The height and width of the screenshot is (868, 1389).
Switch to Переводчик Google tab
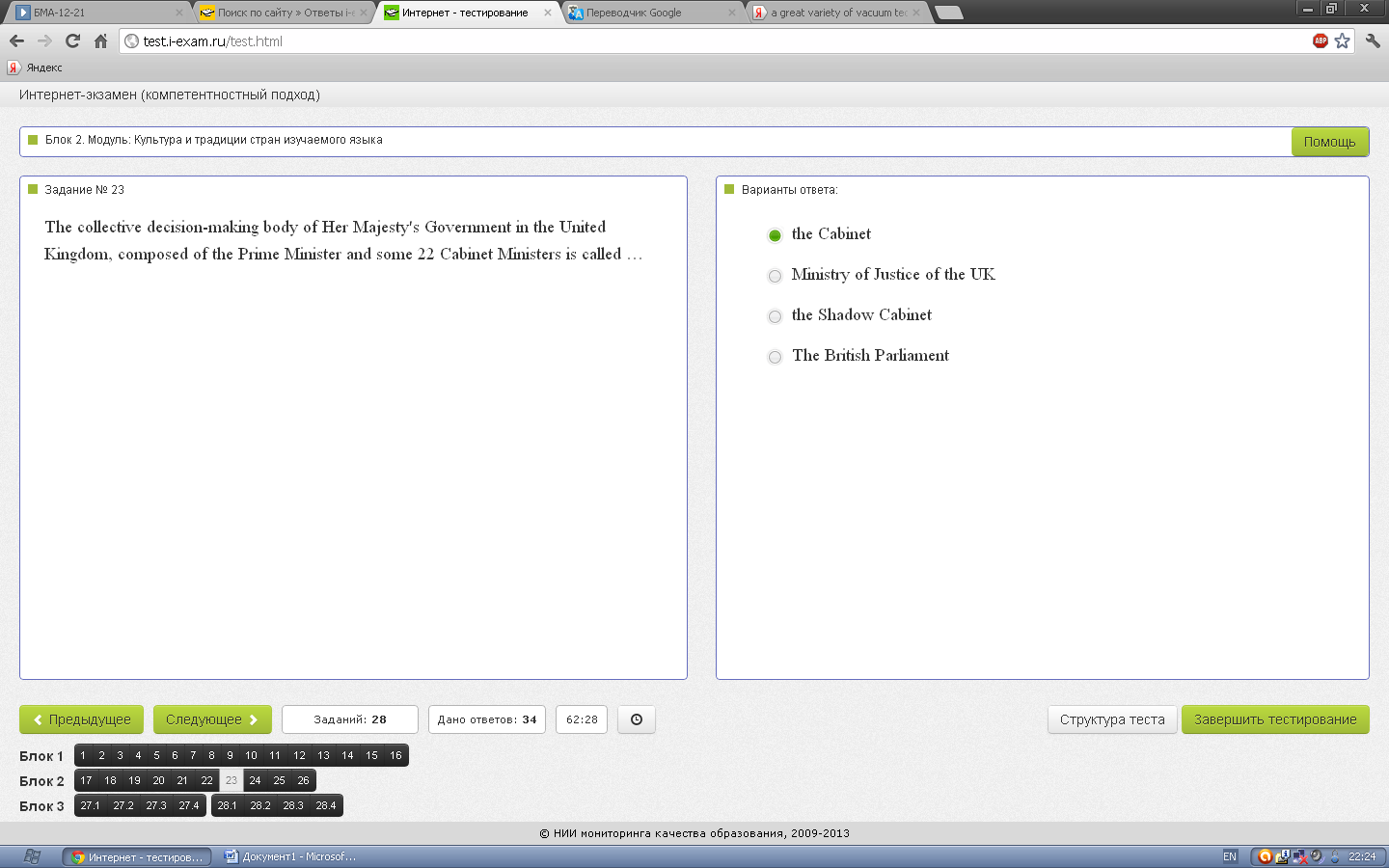[x=651, y=13]
